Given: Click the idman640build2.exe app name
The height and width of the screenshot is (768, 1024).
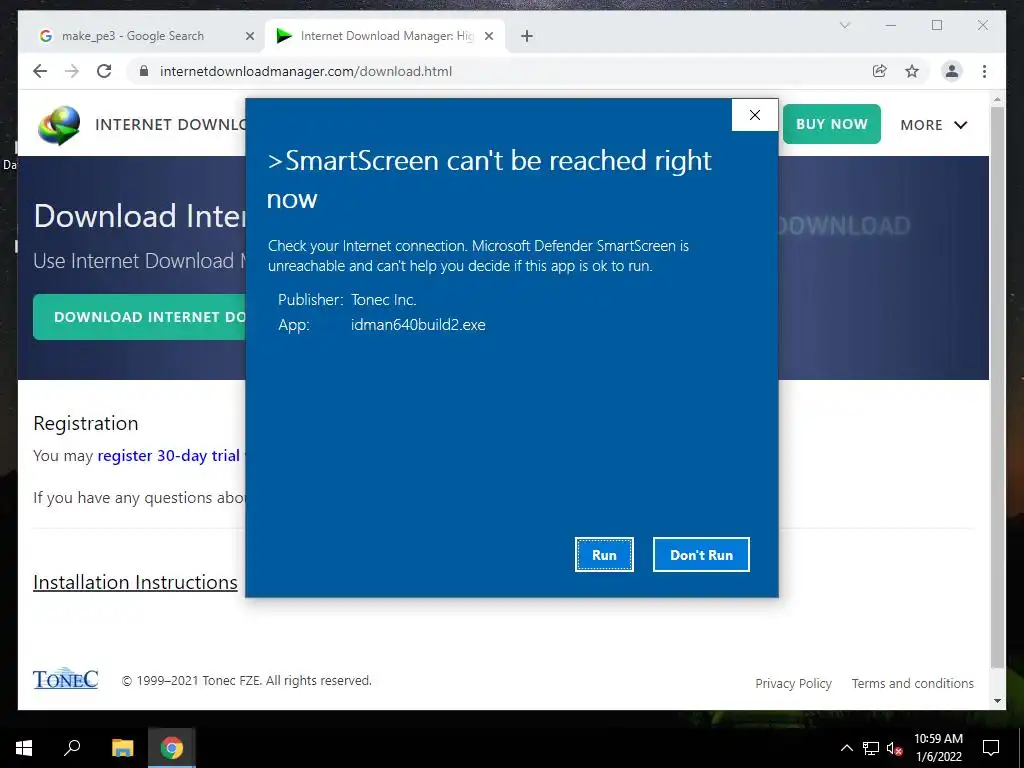Looking at the screenshot, I should pos(418,325).
